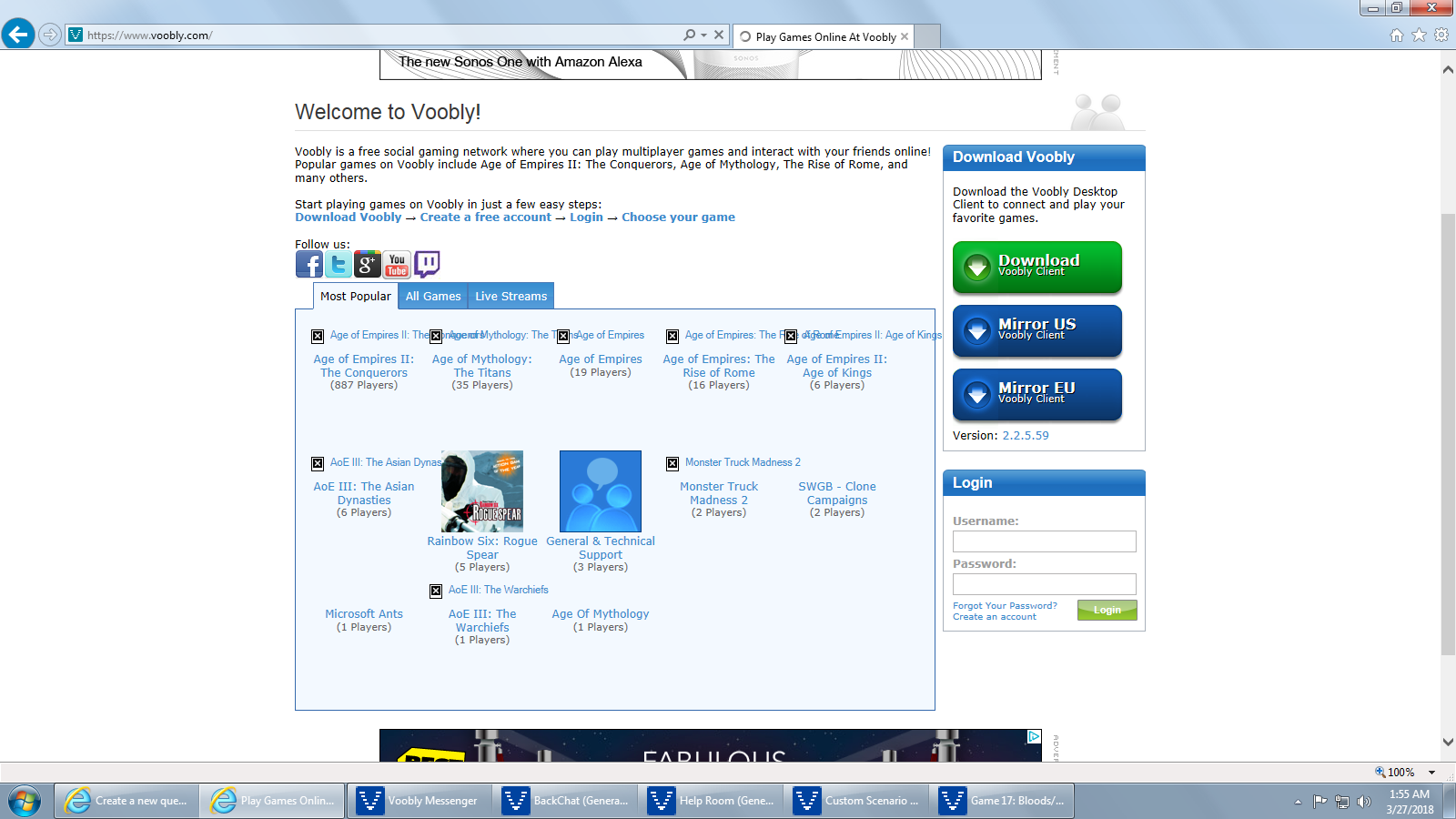Select the Play Games Online At Voobly browser tab
This screenshot has height=819, width=1456.
(x=825, y=36)
